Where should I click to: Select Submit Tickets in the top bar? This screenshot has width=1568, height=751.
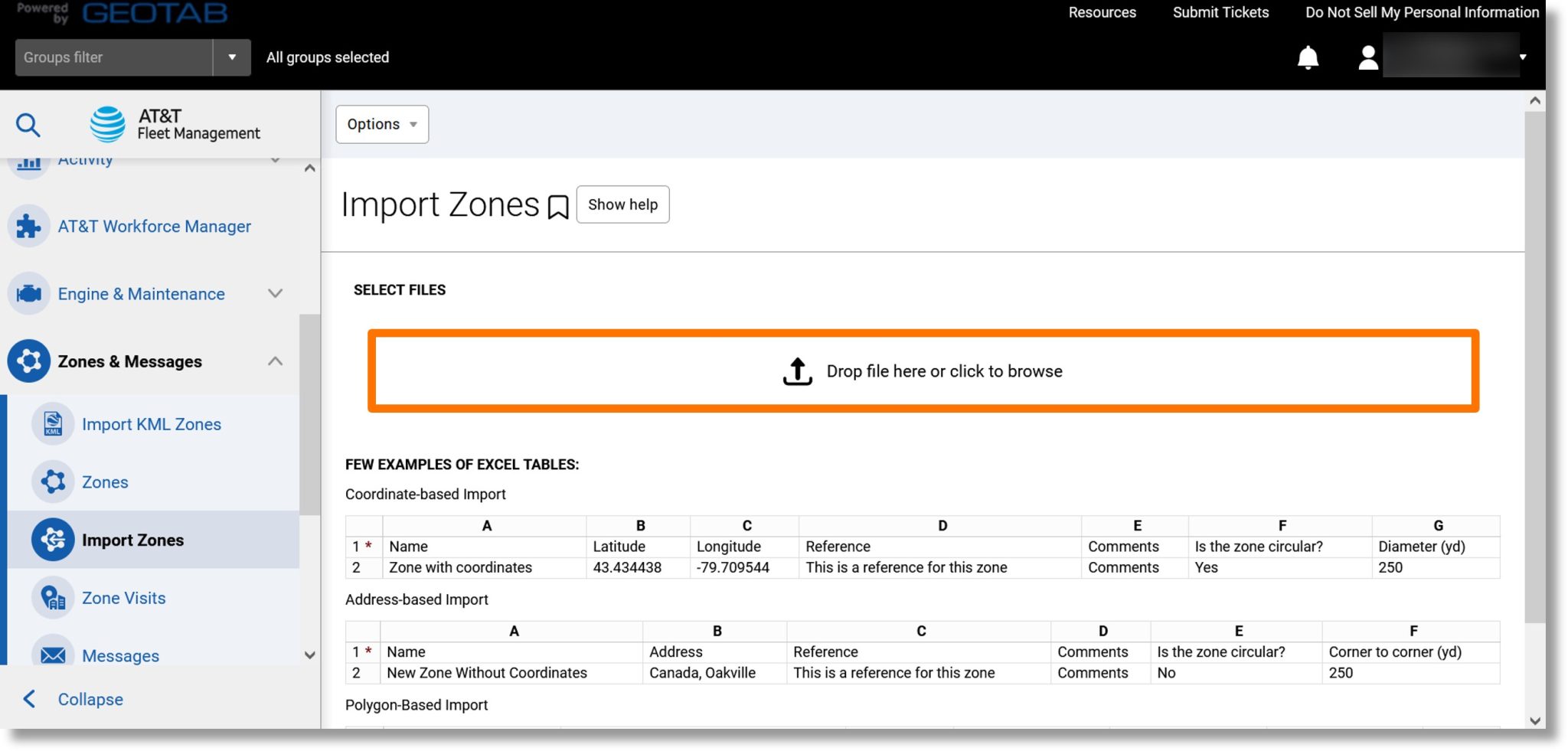pyautogui.click(x=1220, y=12)
